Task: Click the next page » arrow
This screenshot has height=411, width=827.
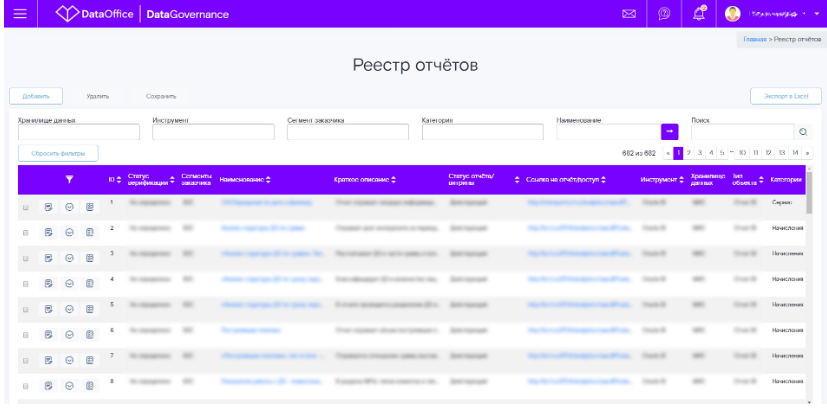Action: coord(808,152)
